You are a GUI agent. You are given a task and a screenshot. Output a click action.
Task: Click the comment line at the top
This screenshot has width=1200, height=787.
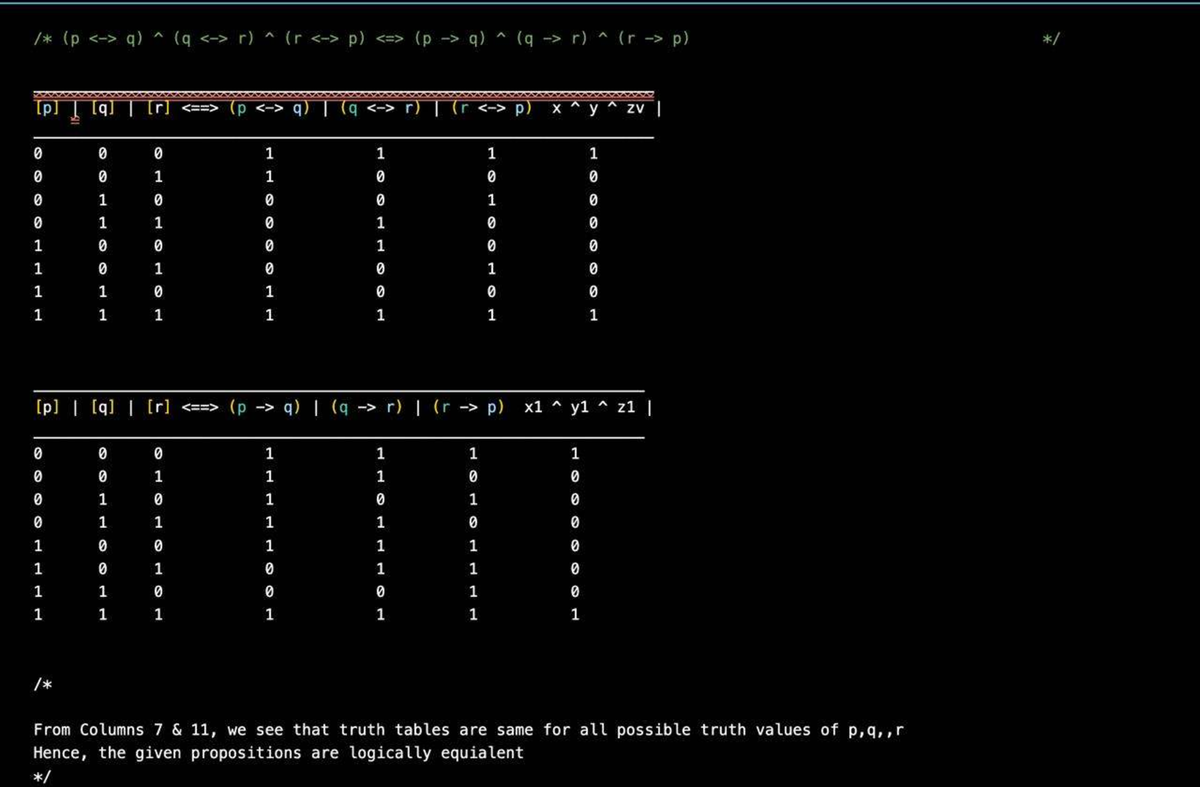[360, 38]
